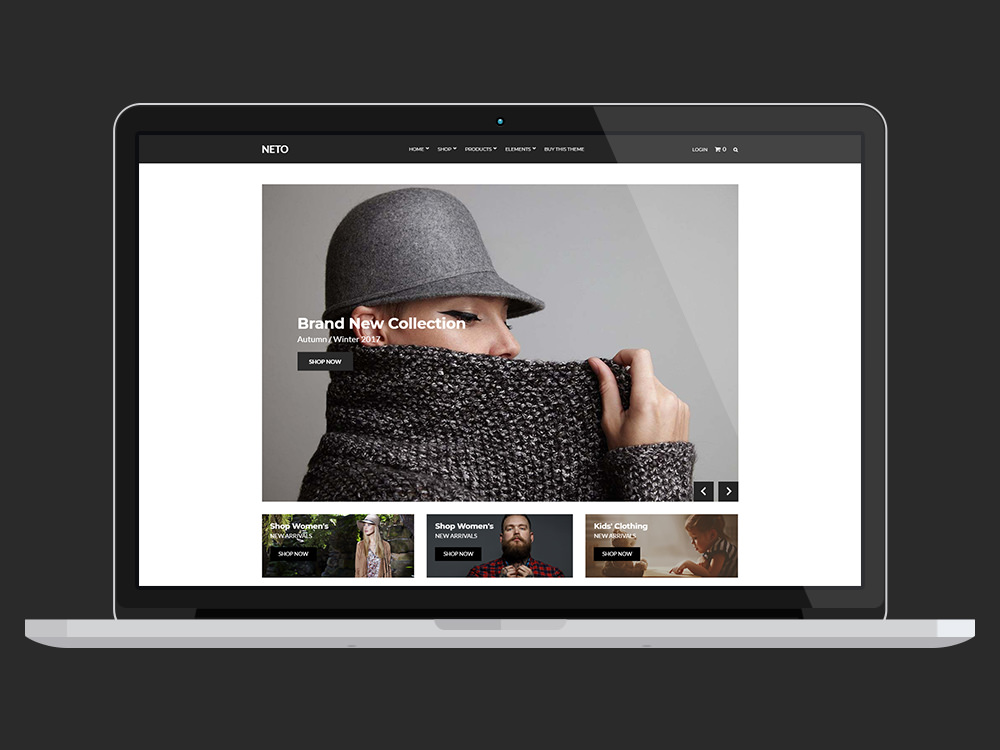Click SHOP NOW on the left Women's banner
Screen dimensions: 1000x750
(x=292, y=553)
